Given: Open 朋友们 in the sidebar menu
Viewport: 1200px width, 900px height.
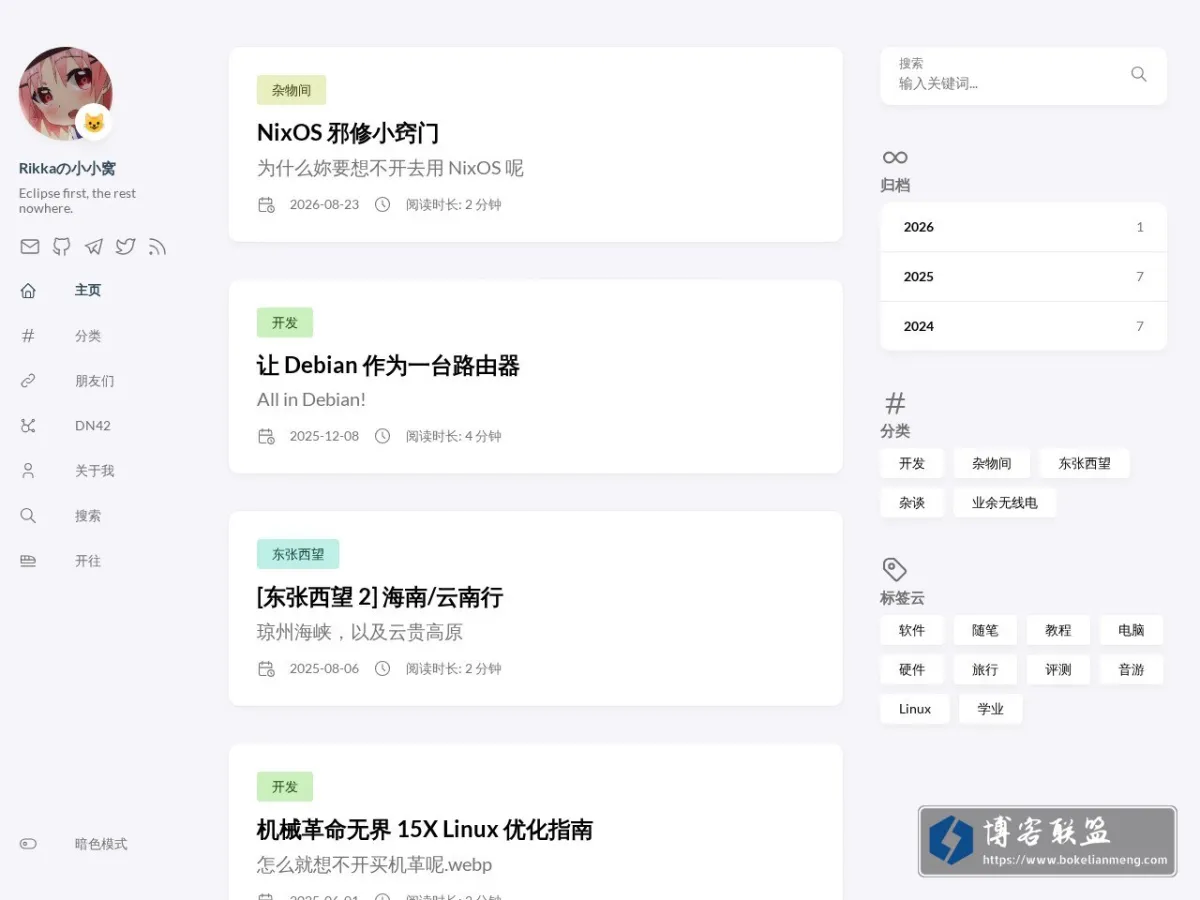Looking at the screenshot, I should coord(95,381).
